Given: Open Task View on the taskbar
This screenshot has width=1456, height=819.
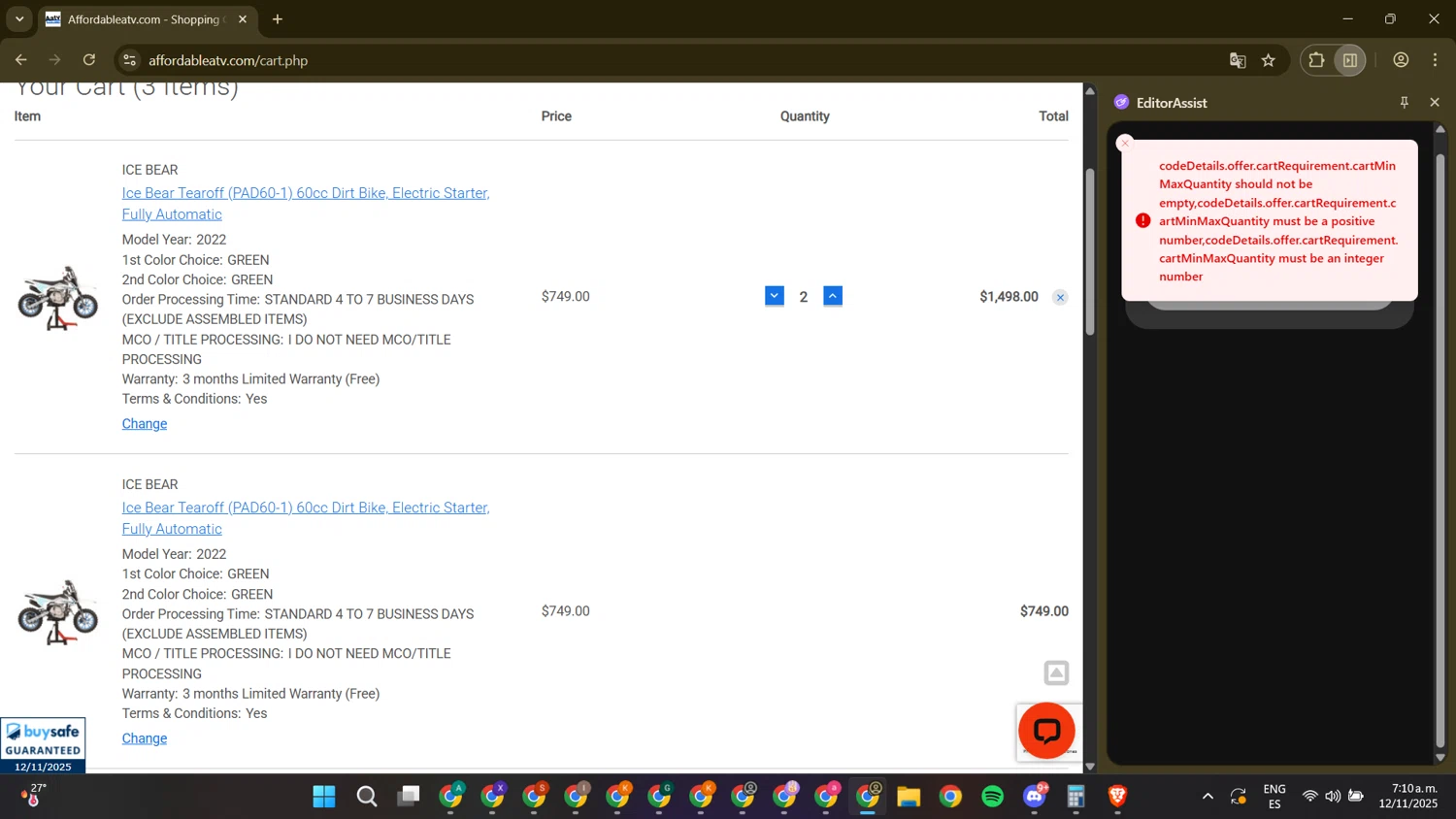Looking at the screenshot, I should tap(409, 797).
